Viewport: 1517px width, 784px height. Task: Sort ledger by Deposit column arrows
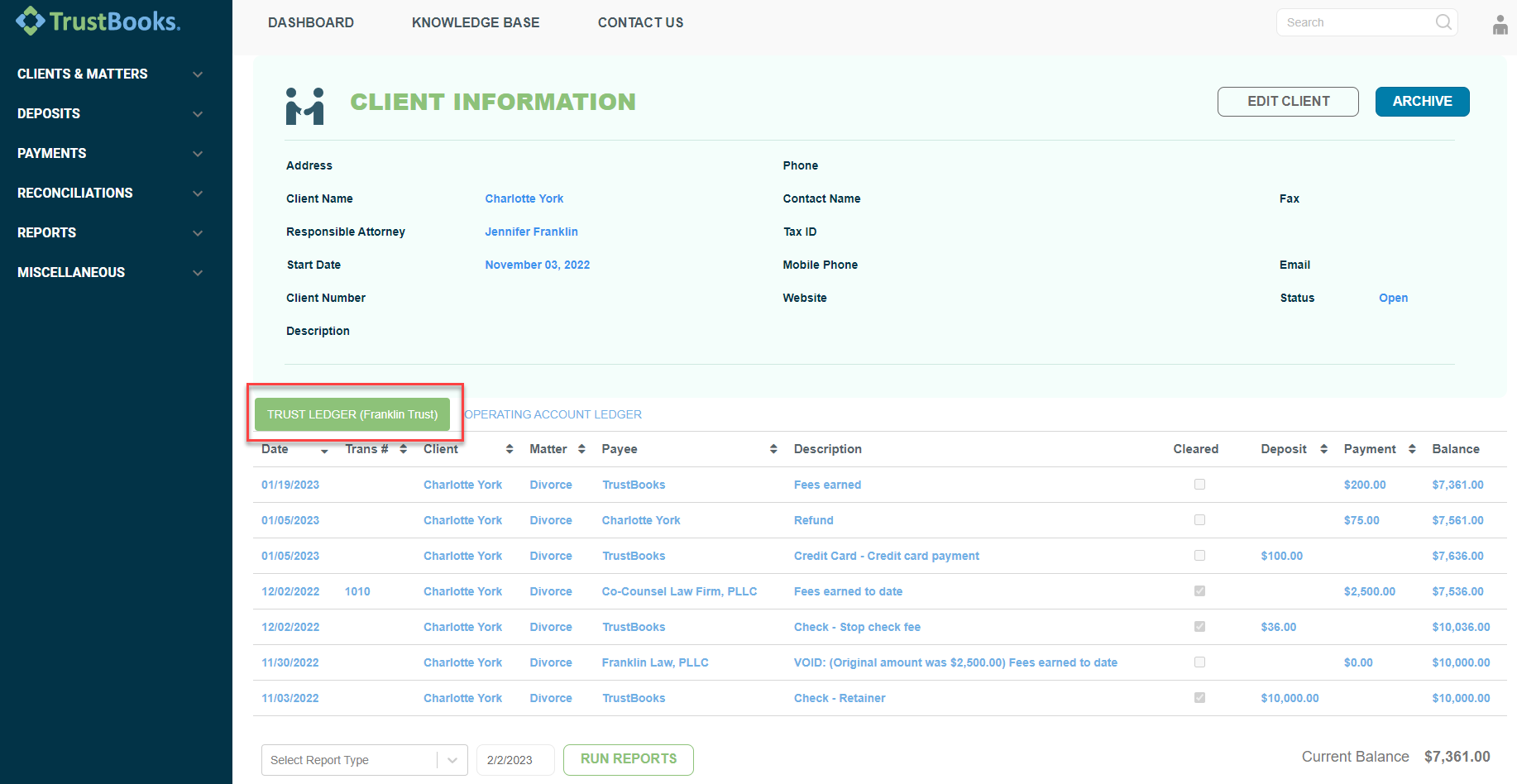click(1323, 449)
